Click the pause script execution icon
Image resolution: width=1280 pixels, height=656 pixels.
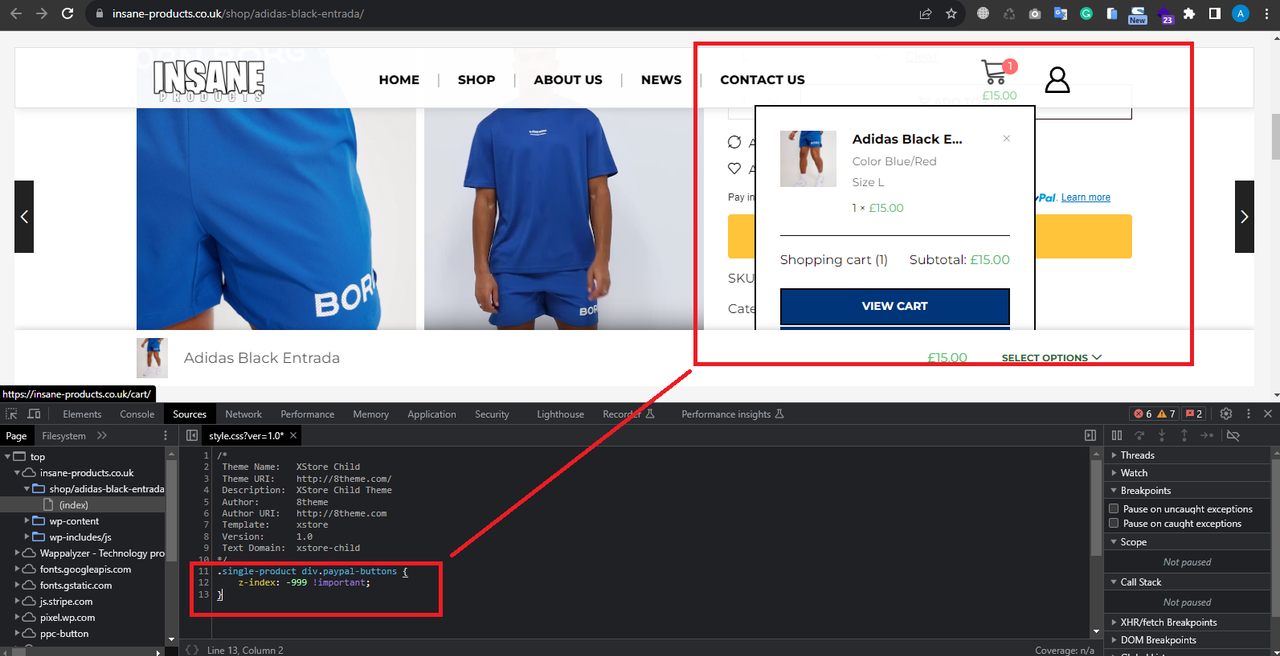point(1117,435)
